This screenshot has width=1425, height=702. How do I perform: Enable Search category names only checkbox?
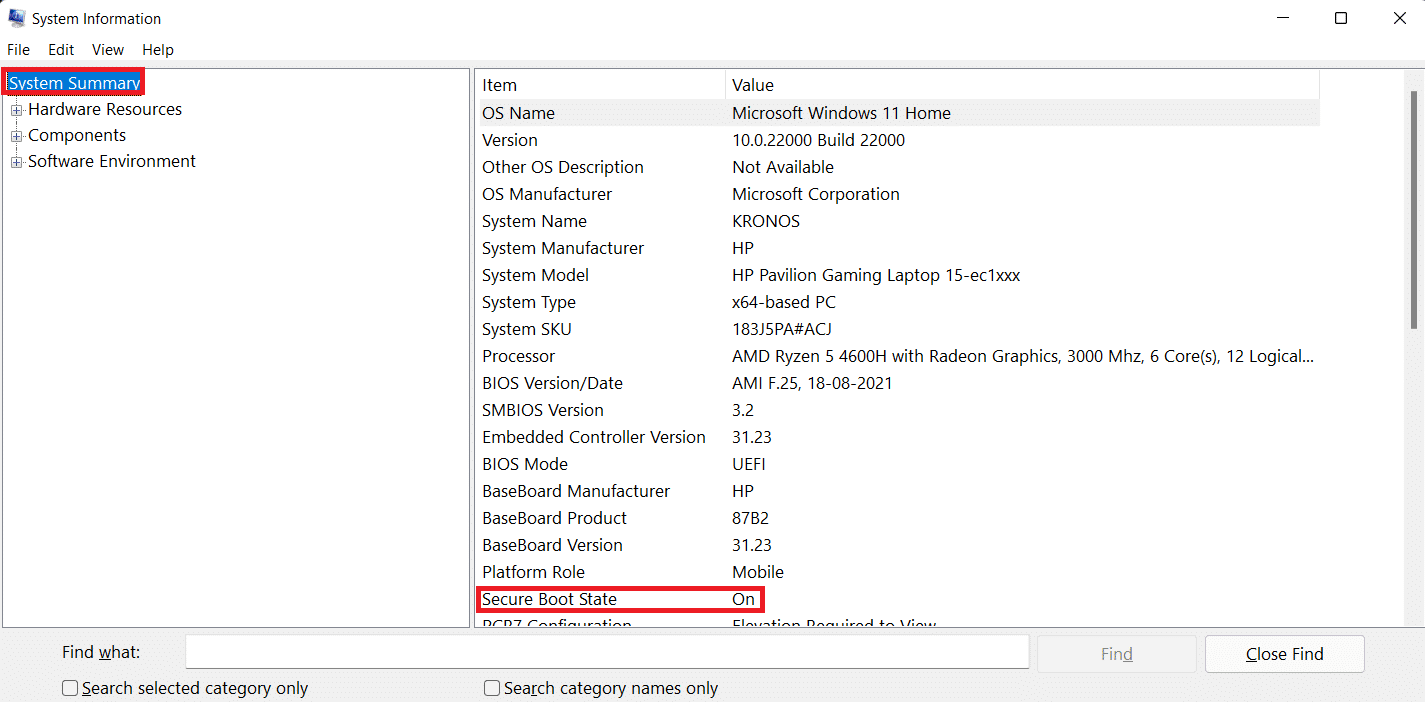(492, 688)
